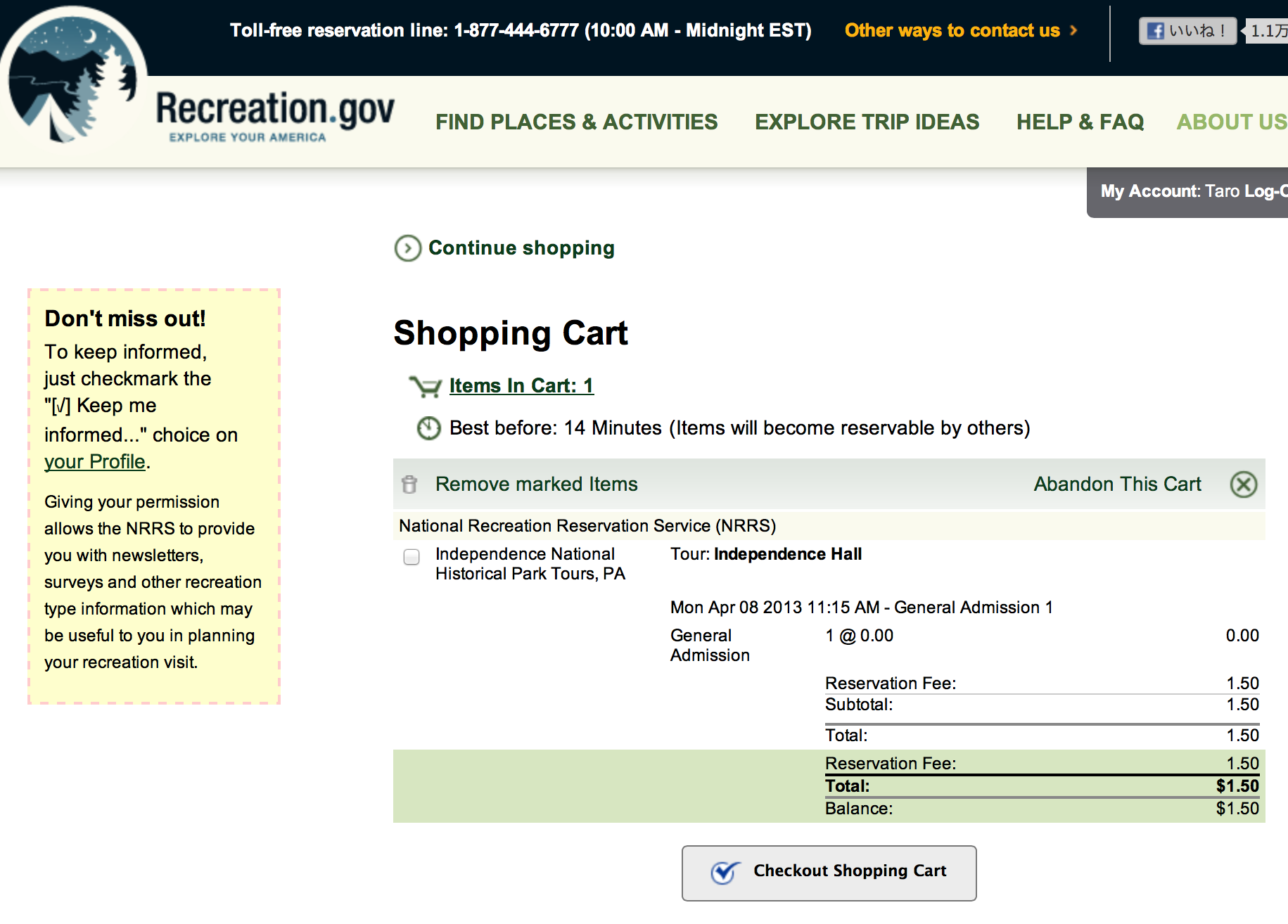Click the Log-Out link in account bar
The height and width of the screenshot is (924, 1288).
[1265, 191]
